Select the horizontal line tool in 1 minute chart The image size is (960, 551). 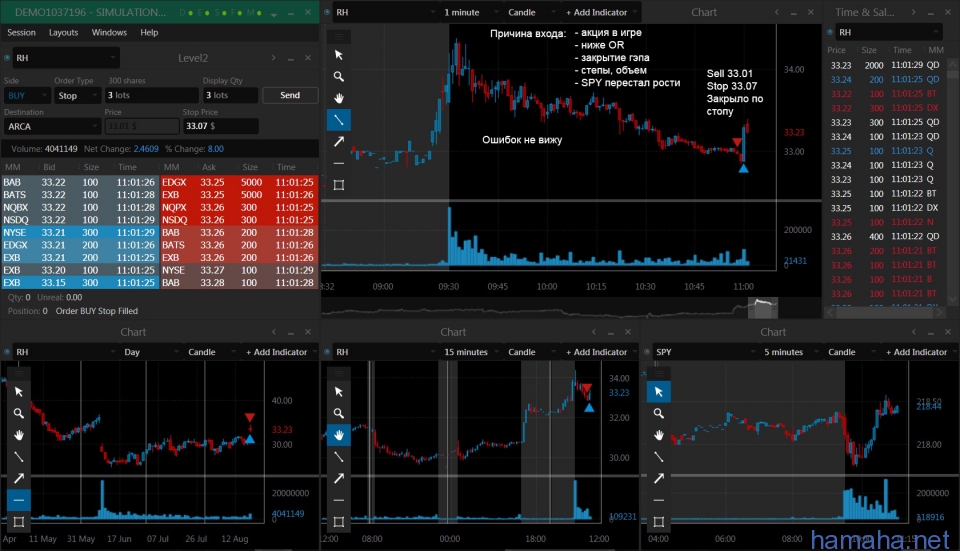(x=339, y=163)
